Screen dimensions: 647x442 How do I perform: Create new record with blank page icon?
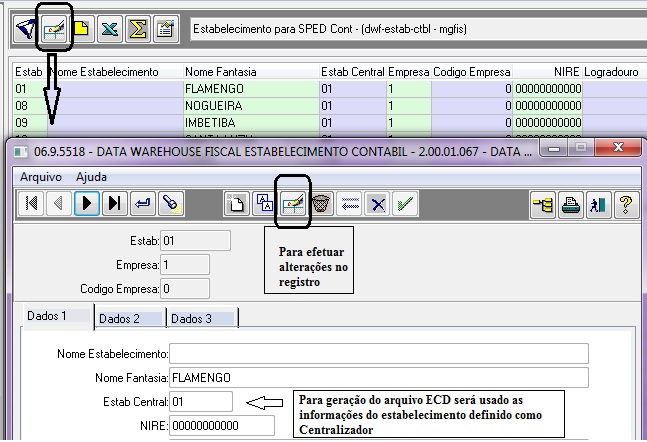[236, 203]
